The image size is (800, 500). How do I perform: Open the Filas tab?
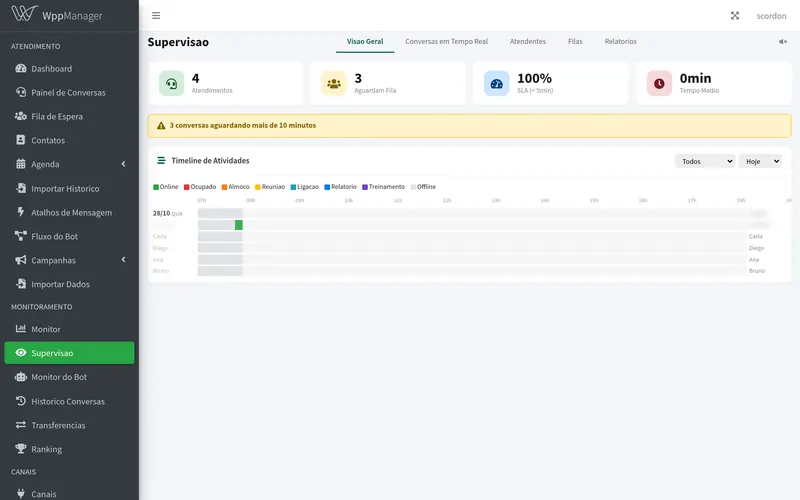[x=575, y=41]
